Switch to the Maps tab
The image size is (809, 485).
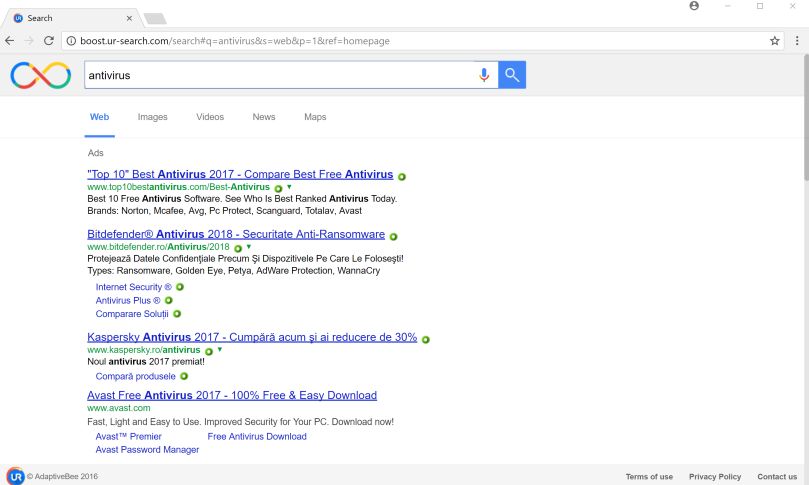(315, 117)
